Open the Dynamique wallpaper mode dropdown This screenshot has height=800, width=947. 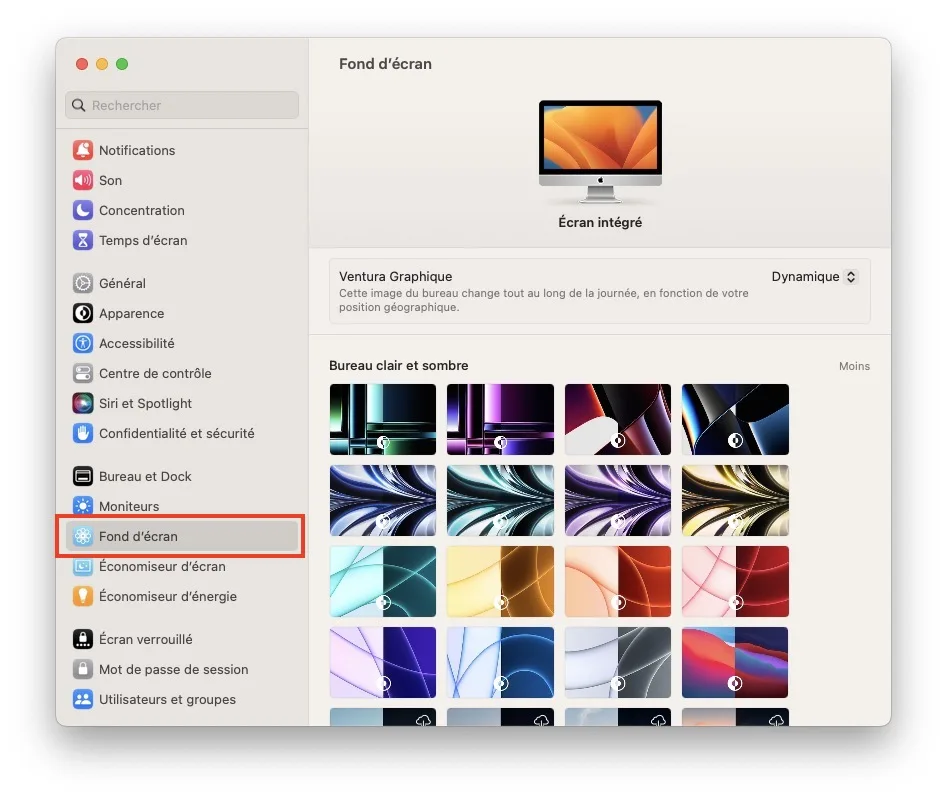pyautogui.click(x=814, y=277)
